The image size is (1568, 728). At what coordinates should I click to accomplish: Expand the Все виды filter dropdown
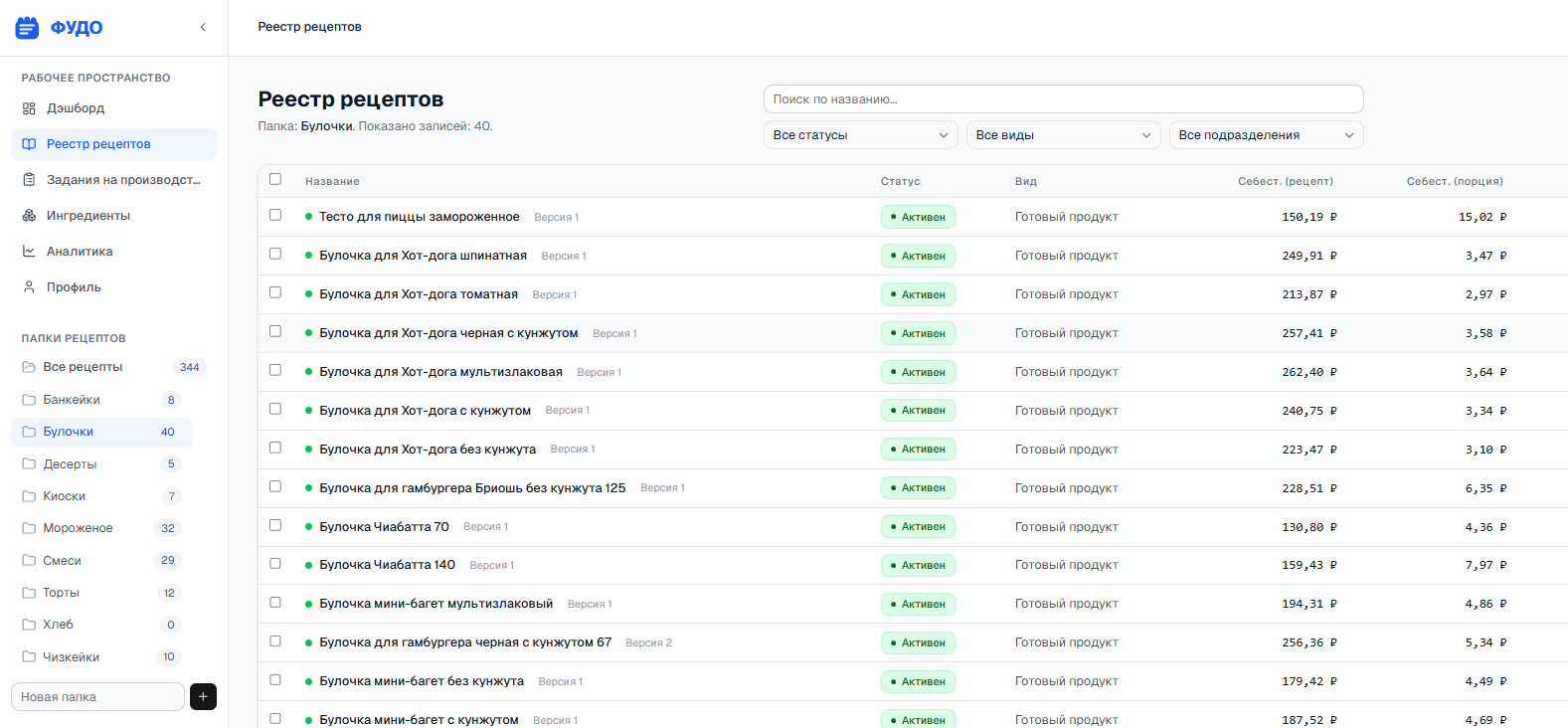tap(1063, 135)
